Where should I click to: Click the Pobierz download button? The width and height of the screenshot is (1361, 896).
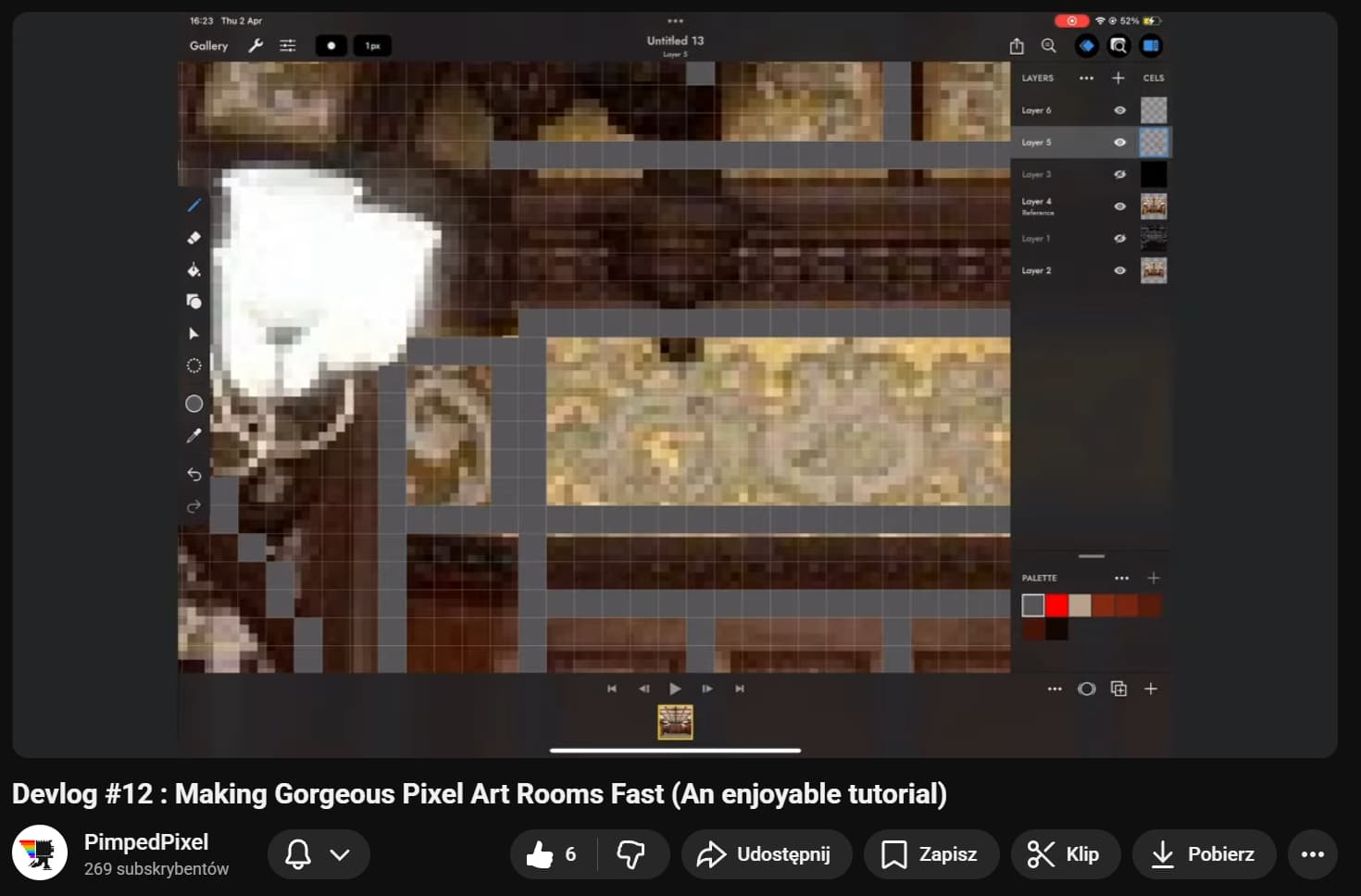pyautogui.click(x=1203, y=853)
